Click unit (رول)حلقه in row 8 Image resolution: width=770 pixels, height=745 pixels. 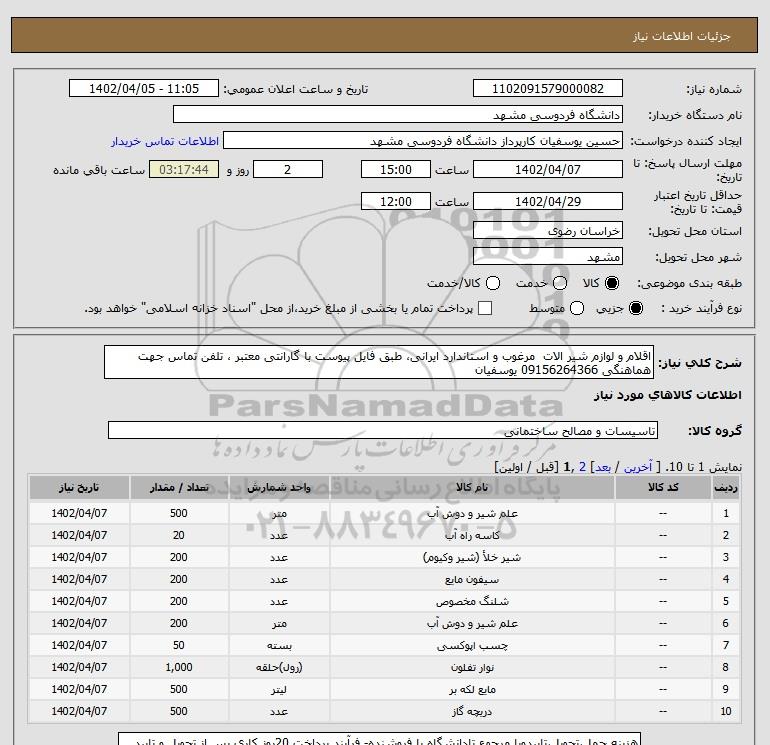click(x=279, y=667)
